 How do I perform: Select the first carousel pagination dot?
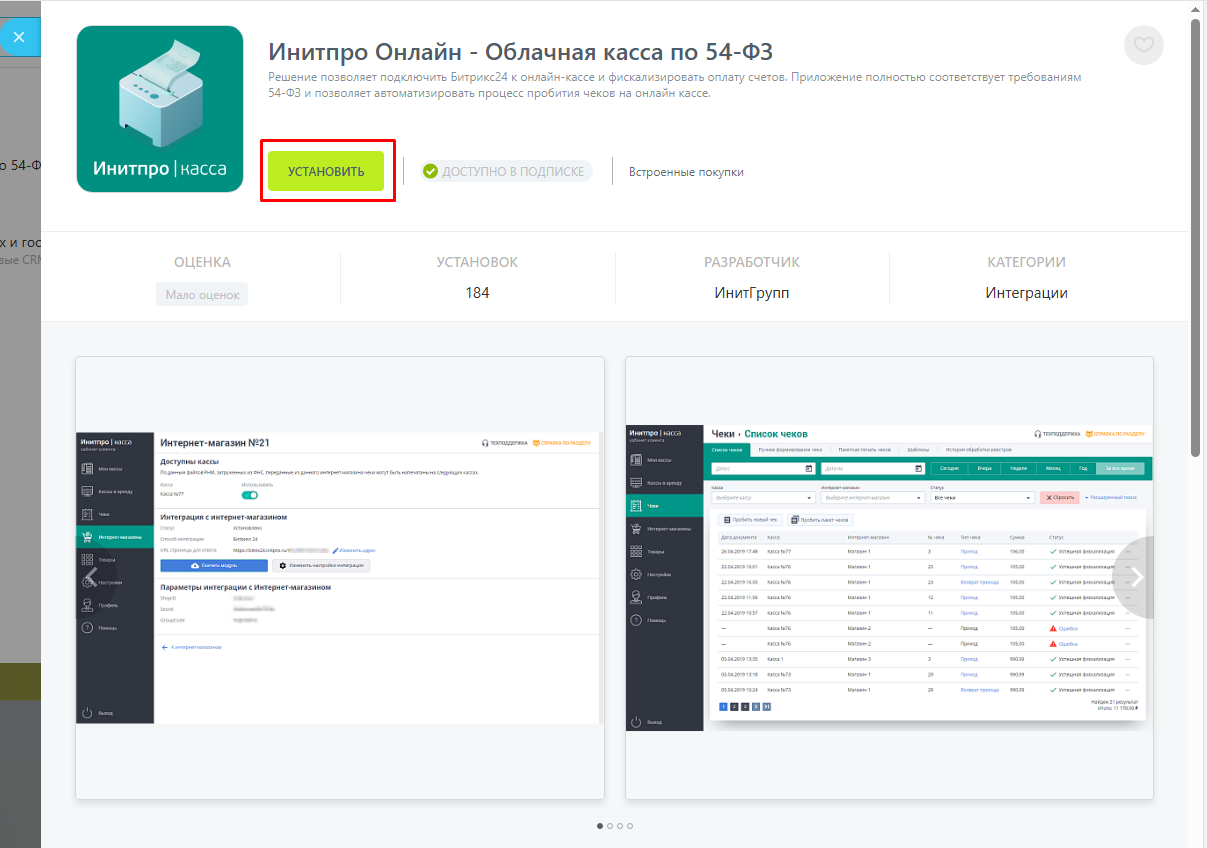(x=600, y=826)
